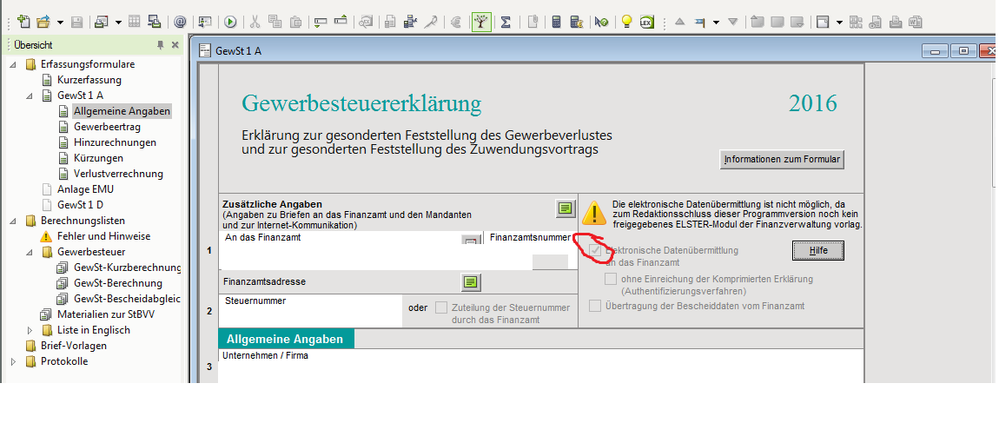Click the light bulb hint icon

[626, 21]
